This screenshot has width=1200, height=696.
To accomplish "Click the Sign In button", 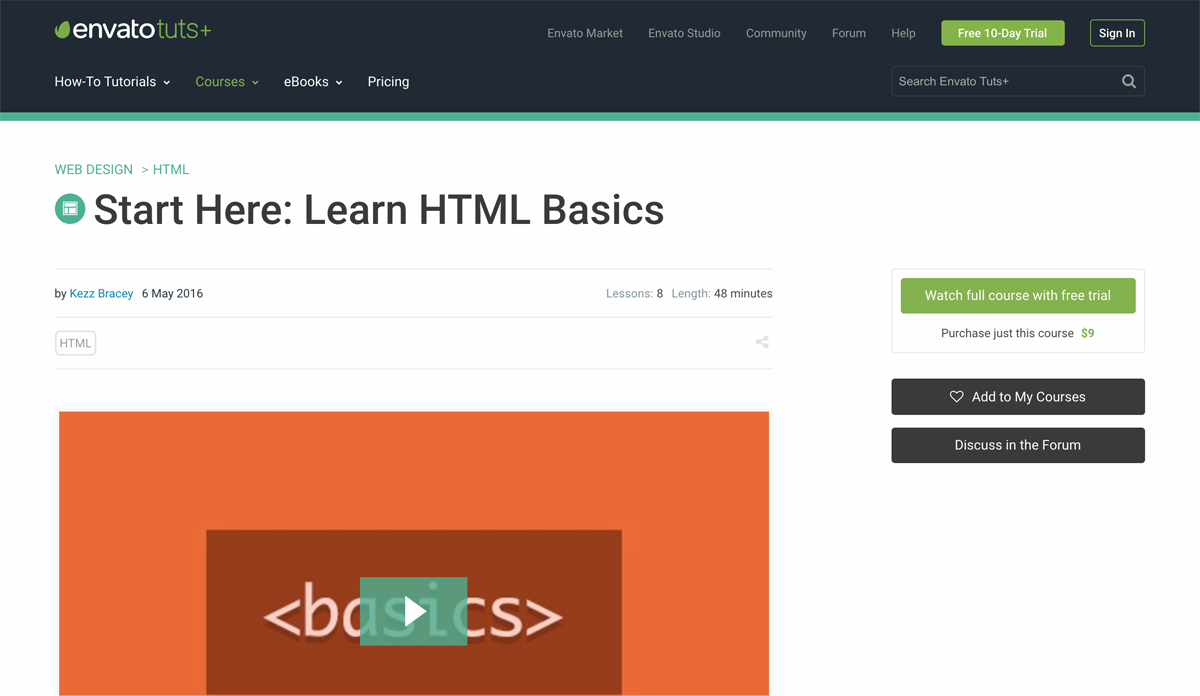I will tap(1117, 33).
